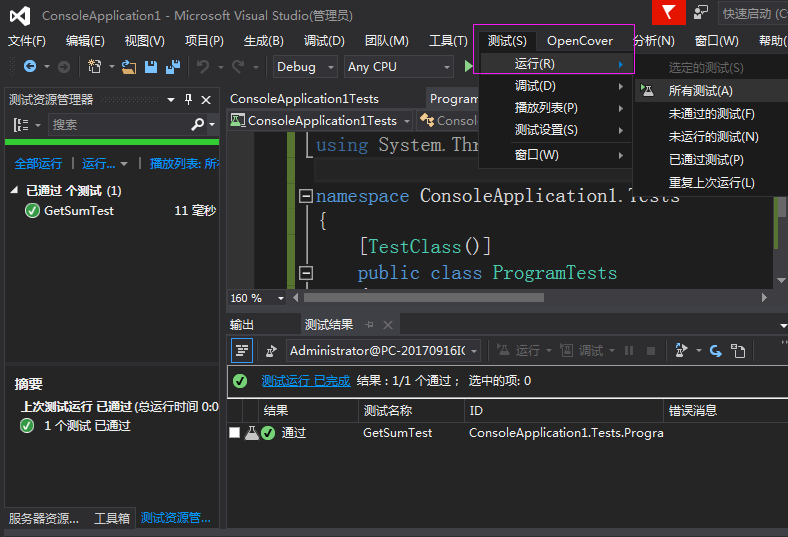Click the red notification flag icon

668,13
